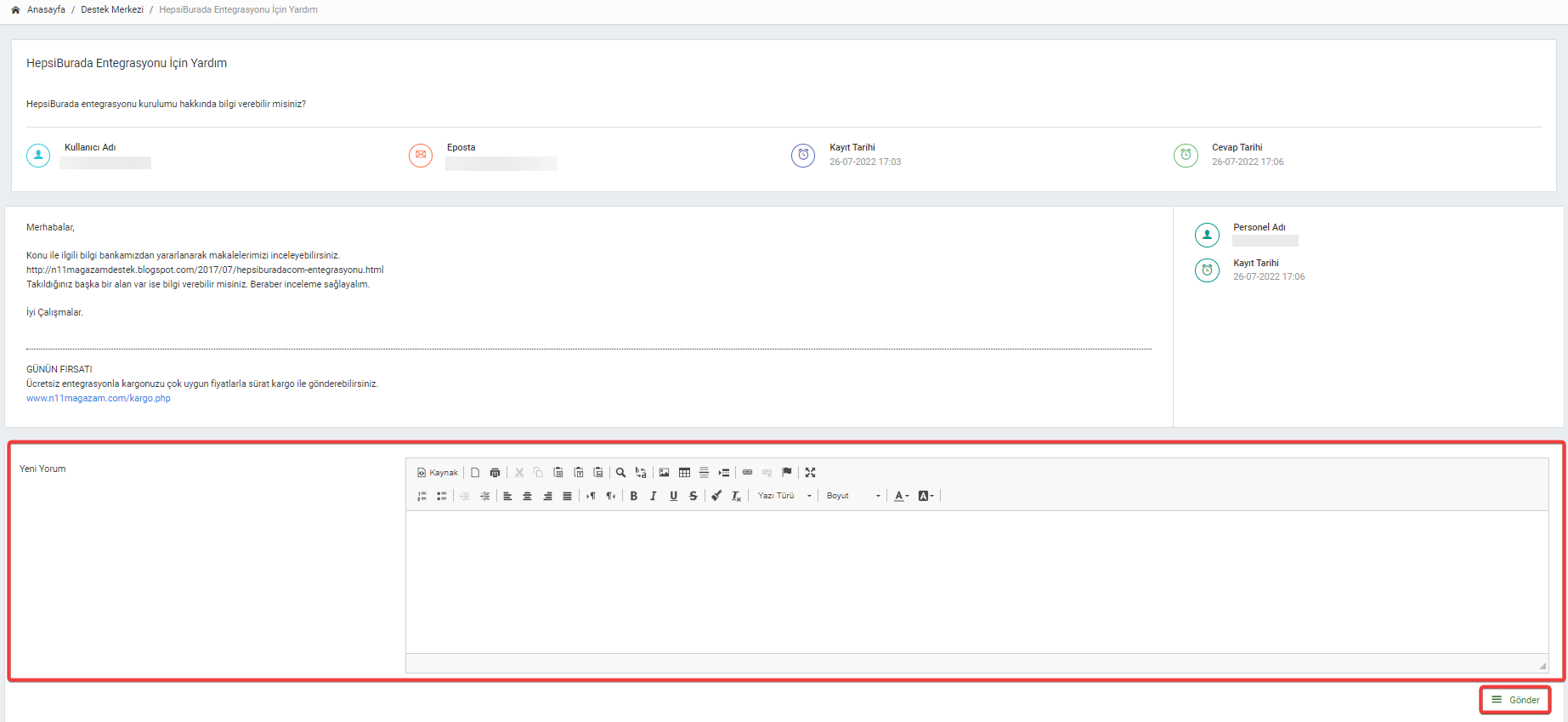Click the Paste clipboard icon
1568x722 pixels.
coord(558,473)
